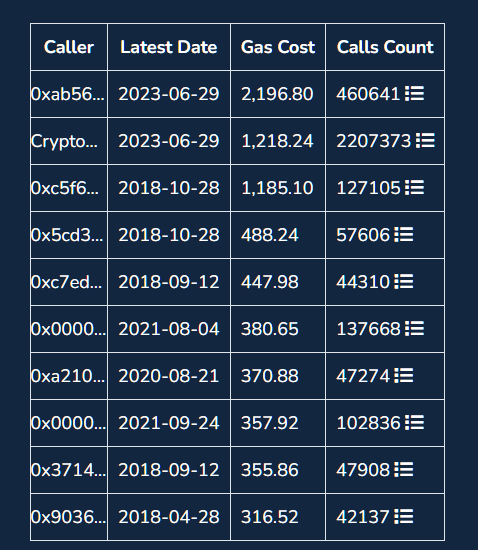View calls list icon for 47274

pyautogui.click(x=404, y=376)
